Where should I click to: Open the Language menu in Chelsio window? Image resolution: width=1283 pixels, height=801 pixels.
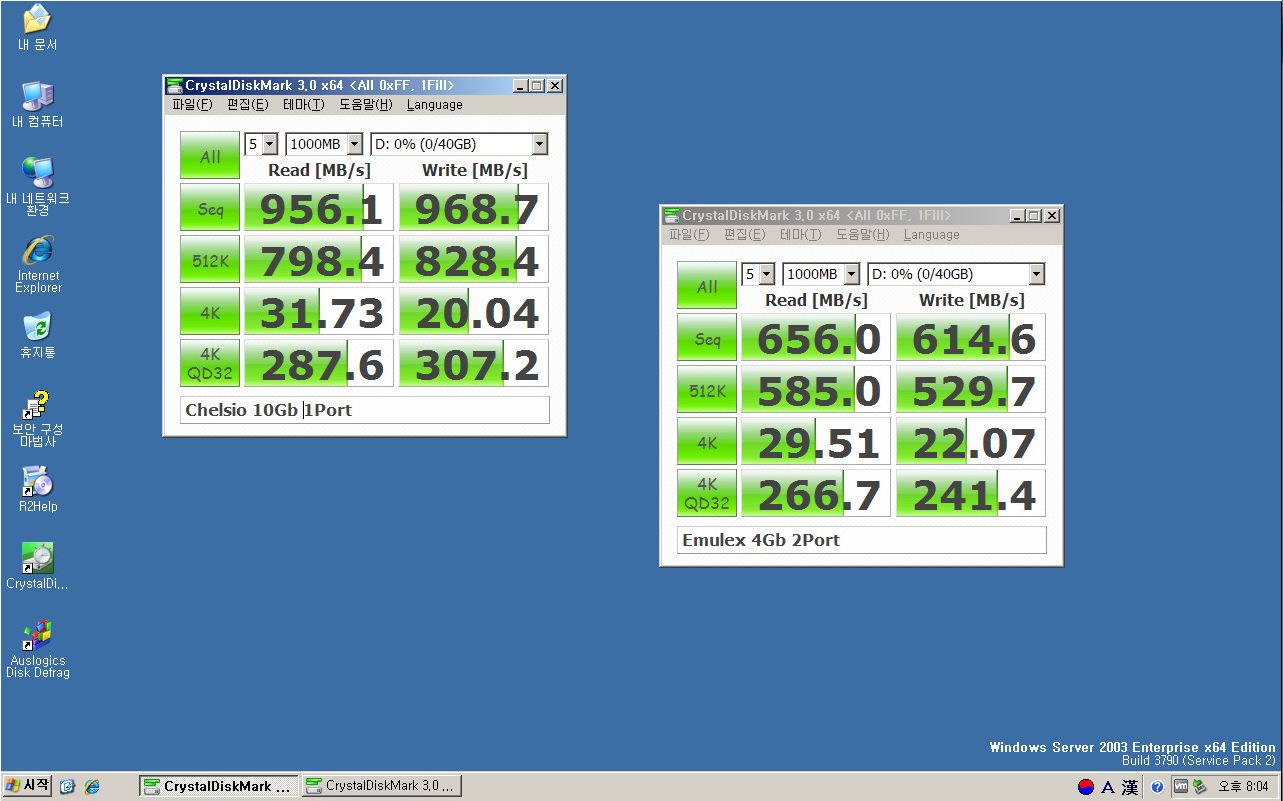coord(435,104)
